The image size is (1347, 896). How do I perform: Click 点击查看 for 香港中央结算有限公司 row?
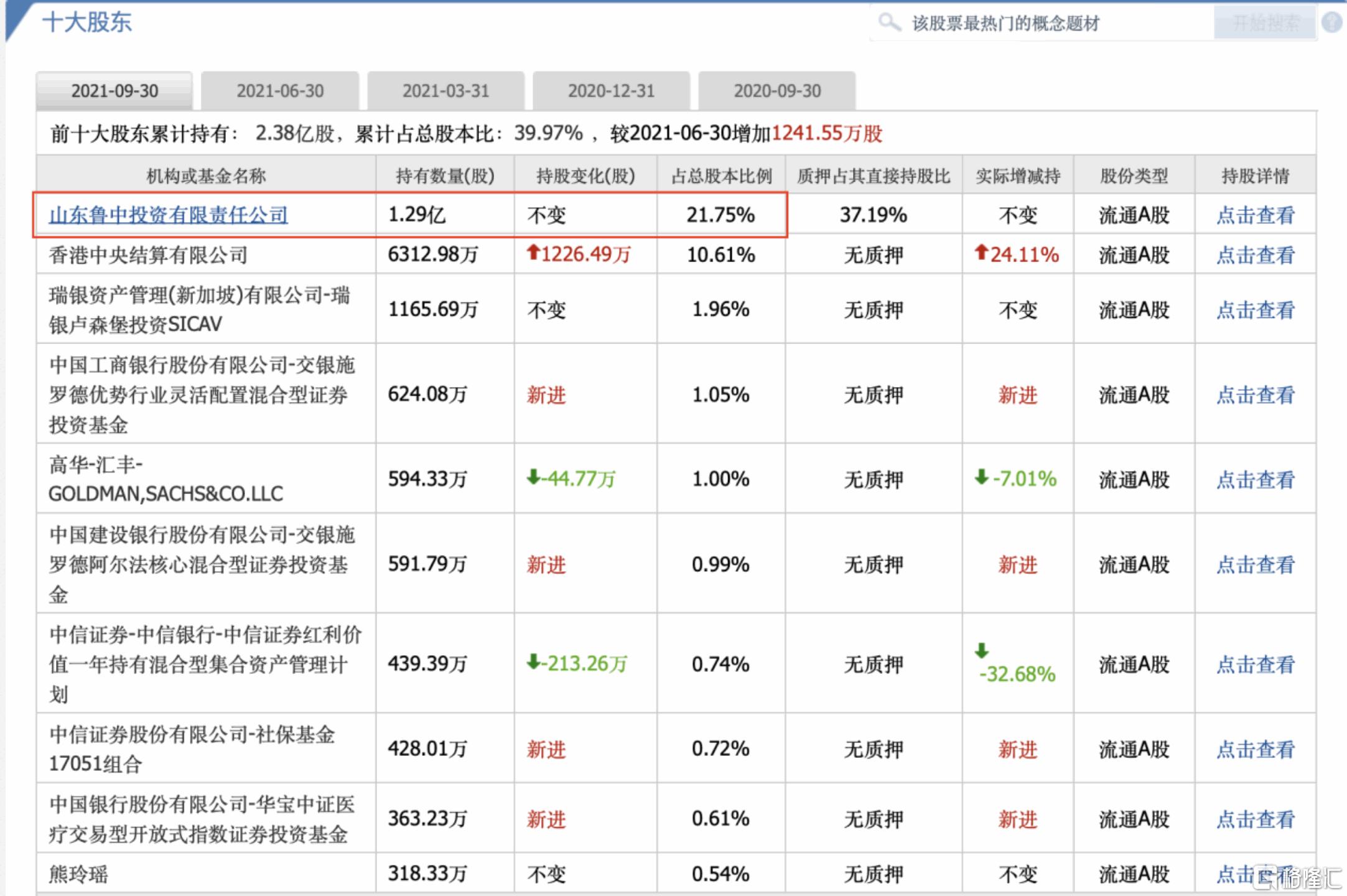click(x=1256, y=254)
